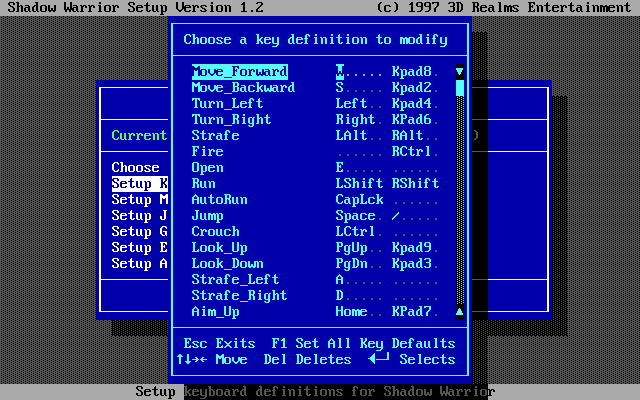Select the Strafe_Right key definition
Screen dimensions: 640x400
point(240,296)
